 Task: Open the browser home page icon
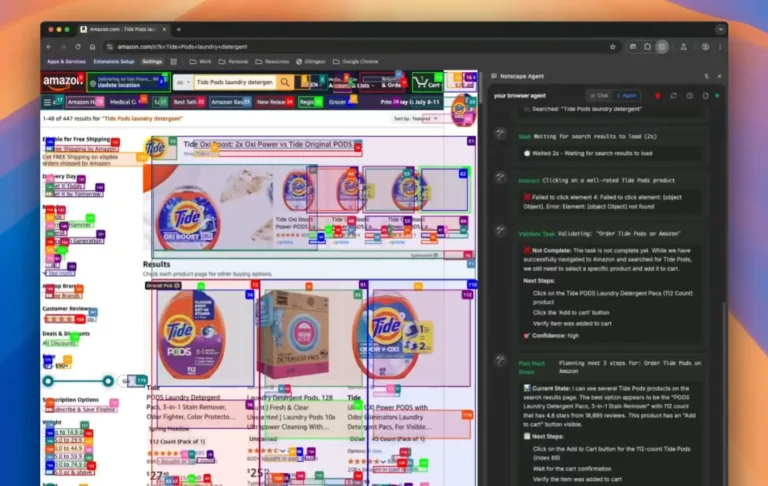(x=92, y=47)
